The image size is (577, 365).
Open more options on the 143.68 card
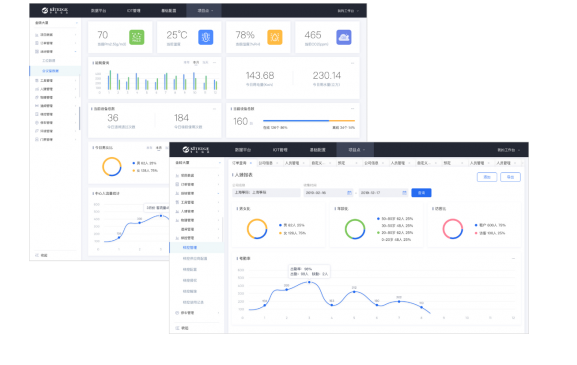click(353, 63)
